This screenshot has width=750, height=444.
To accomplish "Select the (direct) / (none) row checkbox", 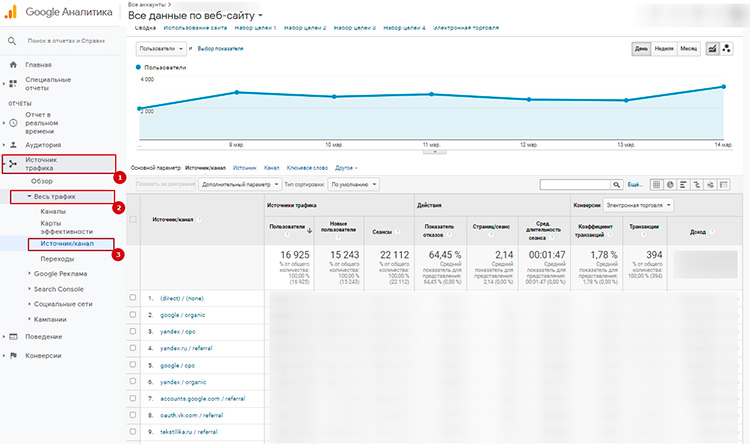I will 133,298.
